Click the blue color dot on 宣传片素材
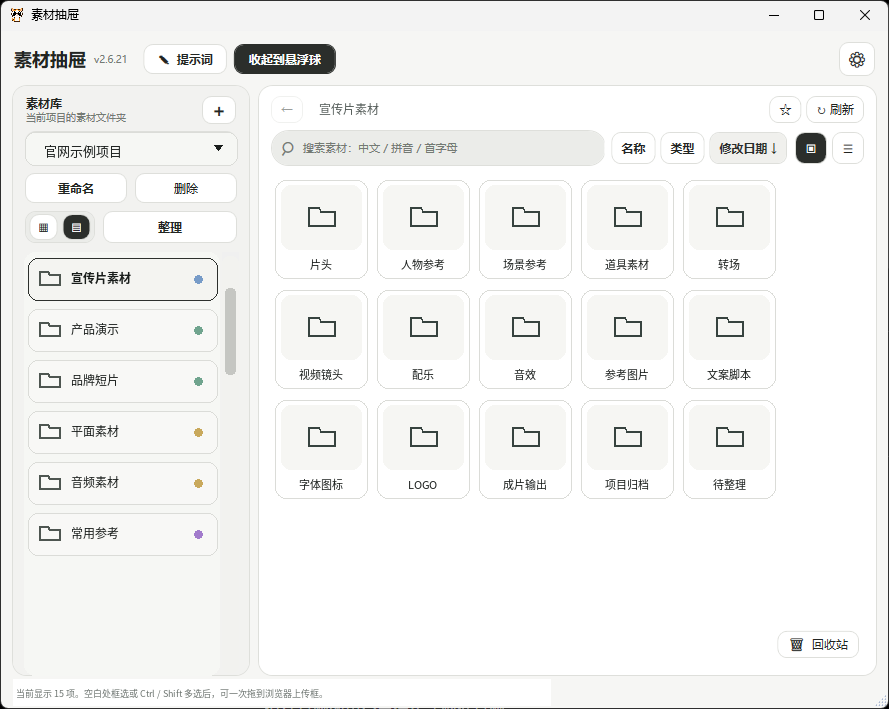889x709 pixels. (x=198, y=279)
